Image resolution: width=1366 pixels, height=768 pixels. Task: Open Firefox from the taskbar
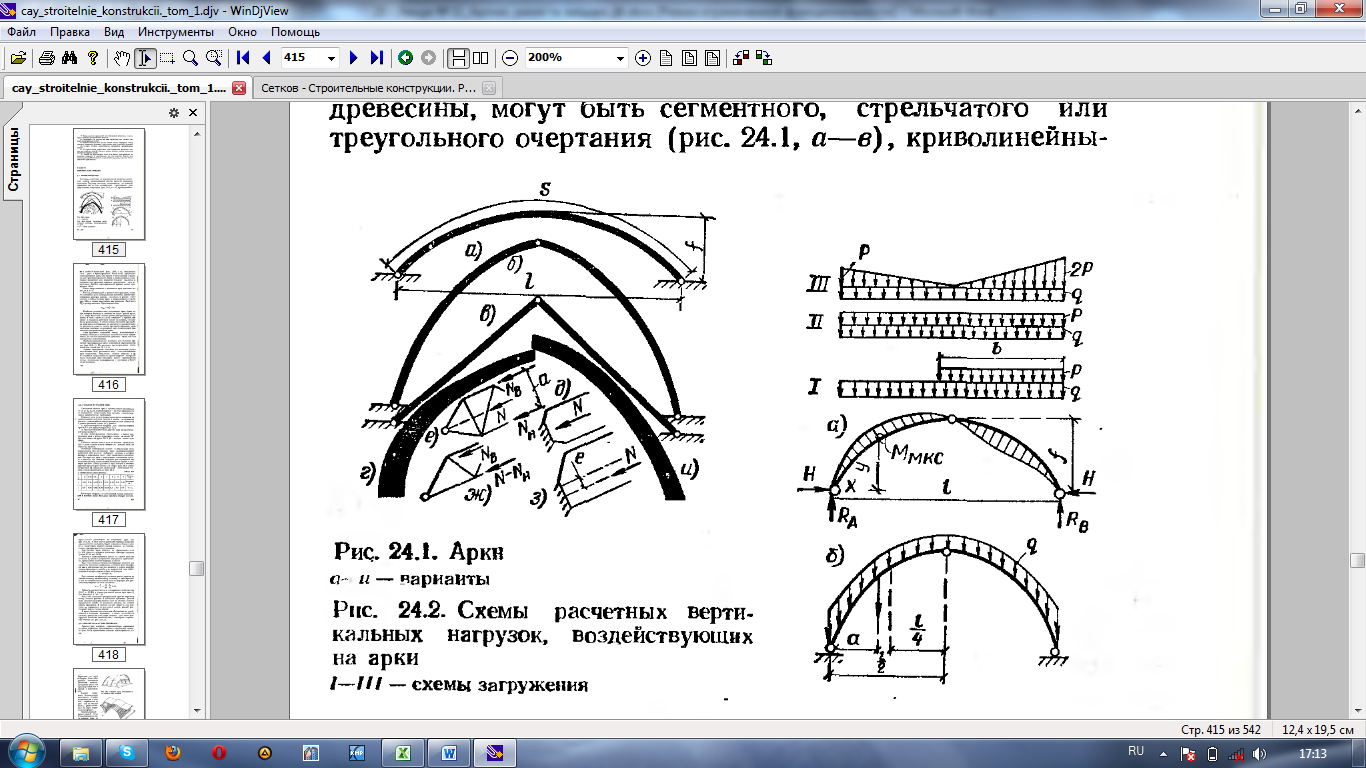[x=173, y=752]
